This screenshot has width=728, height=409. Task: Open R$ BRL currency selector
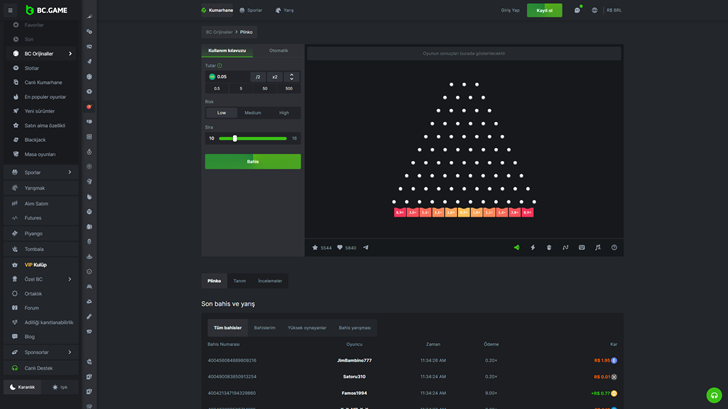tap(614, 10)
